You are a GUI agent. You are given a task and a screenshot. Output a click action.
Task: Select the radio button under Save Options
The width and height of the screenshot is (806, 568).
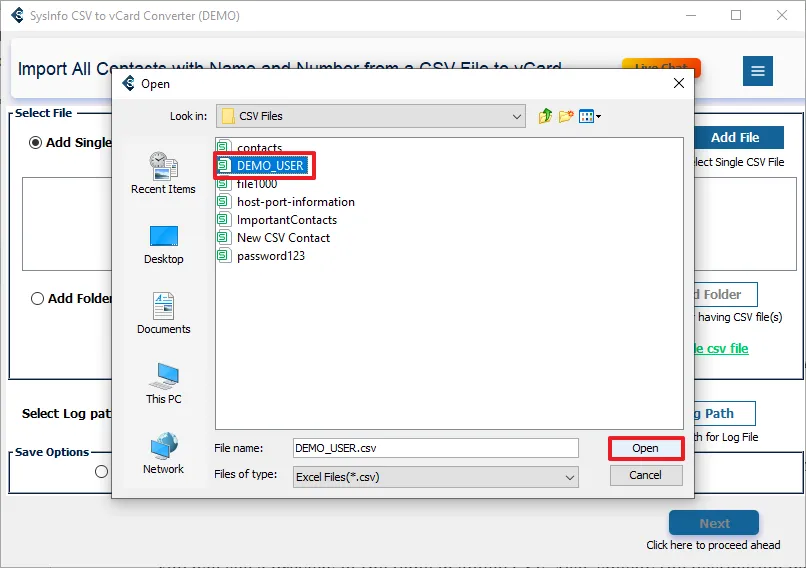pyautogui.click(x=101, y=471)
